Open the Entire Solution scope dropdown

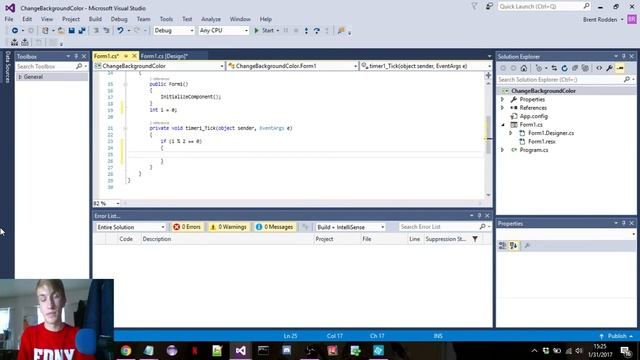(x=130, y=227)
